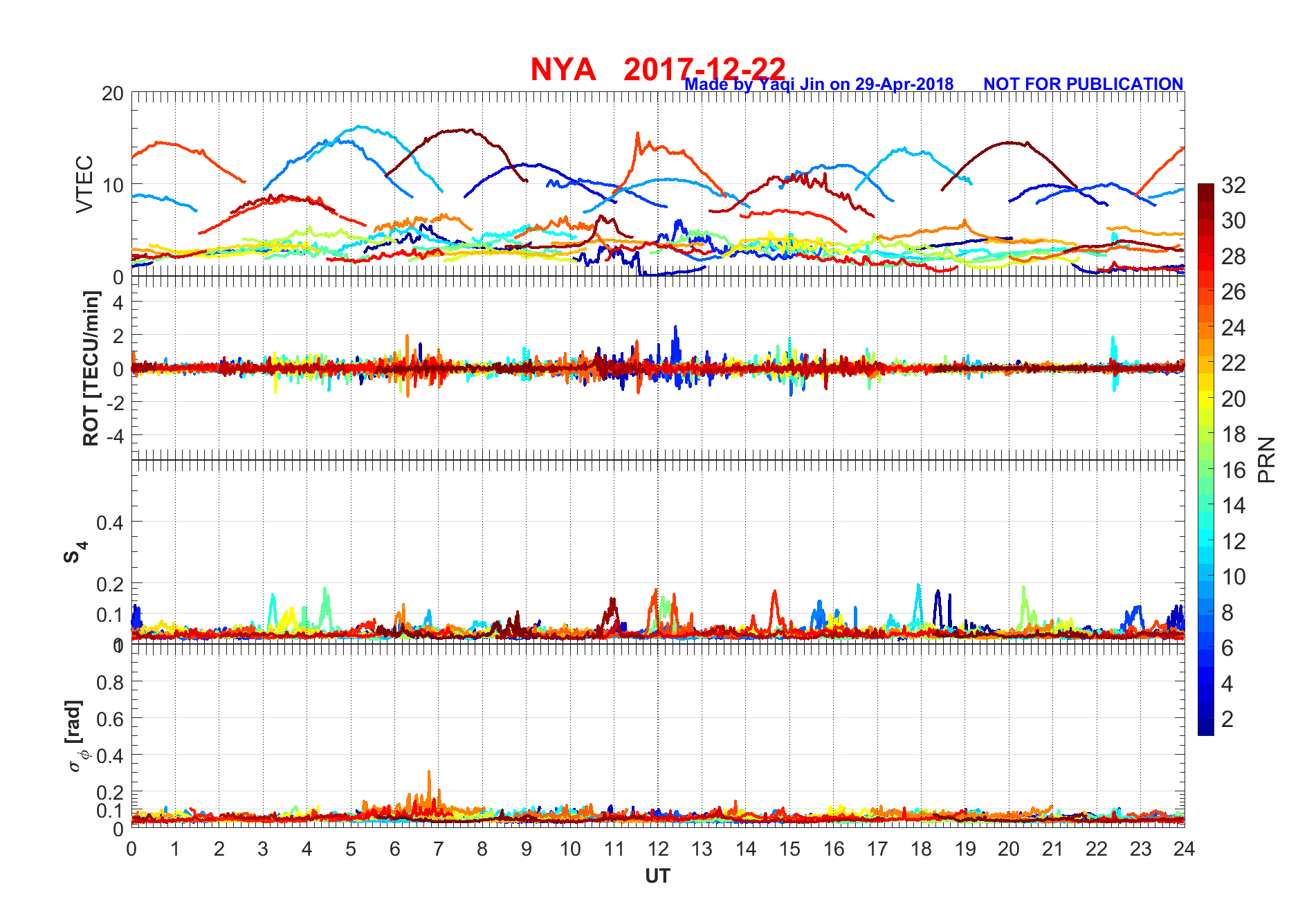Click the "21" tick on the UT axis
1316x920 pixels.
coord(1052,849)
